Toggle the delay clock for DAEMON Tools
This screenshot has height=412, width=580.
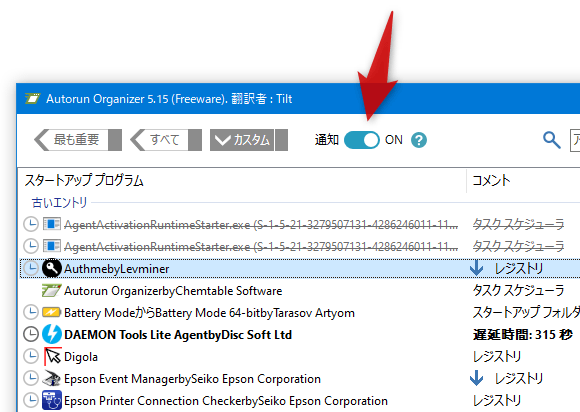pos(31,334)
